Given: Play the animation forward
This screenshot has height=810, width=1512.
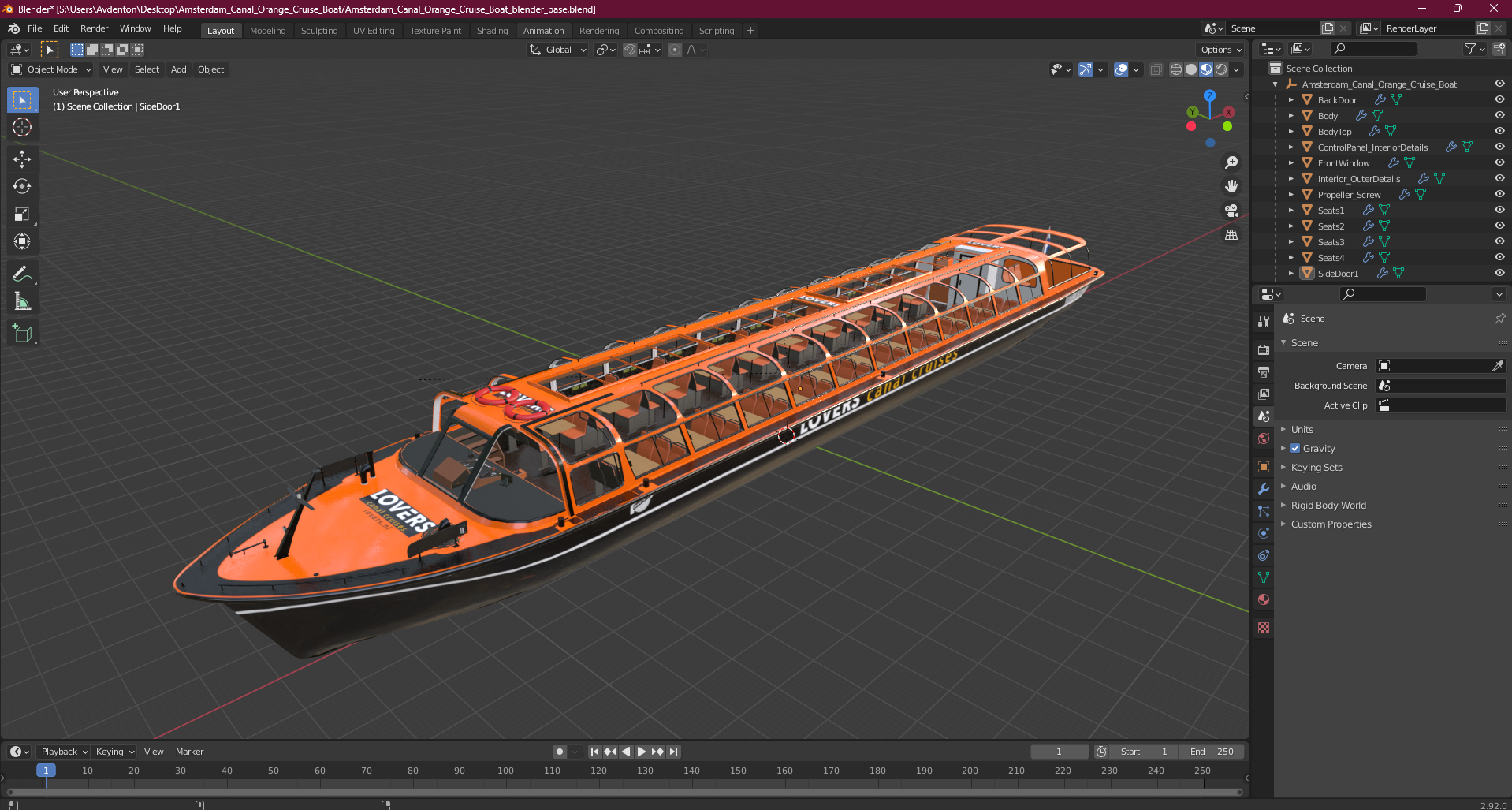Looking at the screenshot, I should pos(642,752).
